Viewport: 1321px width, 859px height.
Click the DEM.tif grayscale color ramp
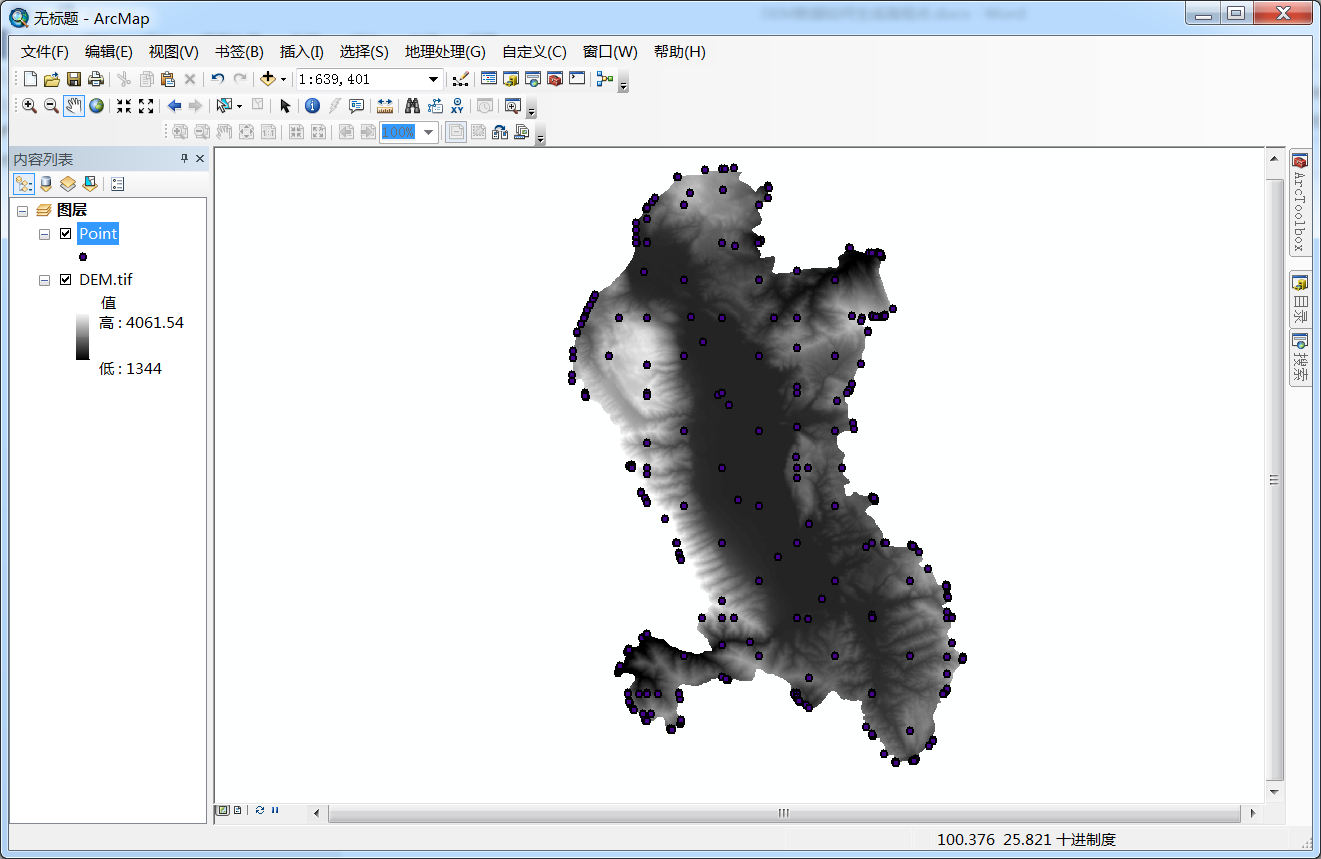82,337
